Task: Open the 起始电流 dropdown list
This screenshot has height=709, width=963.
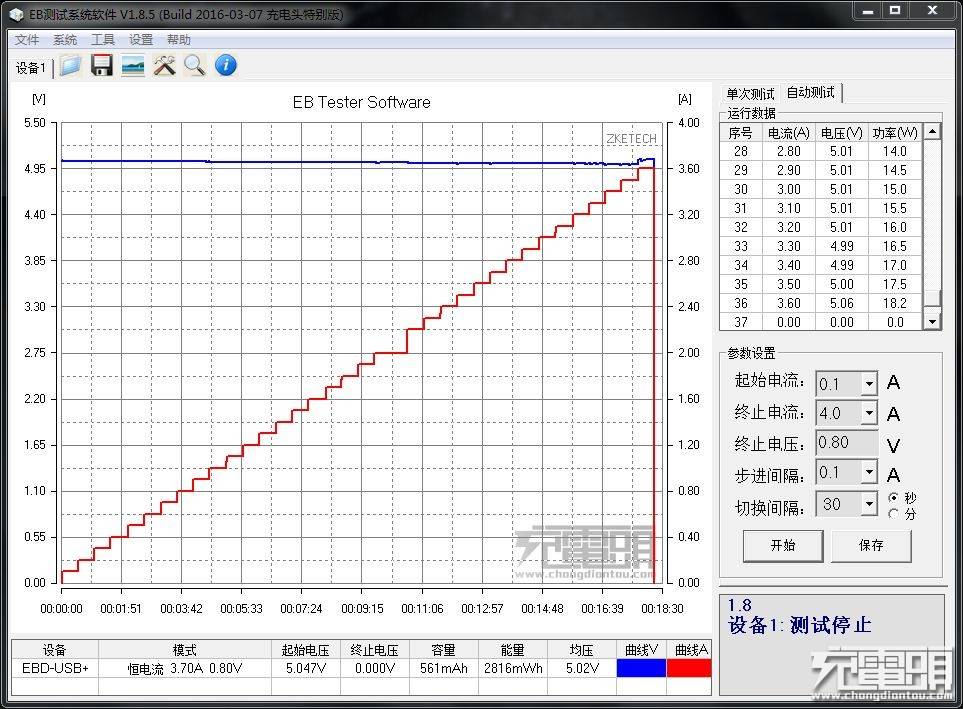Action: click(x=871, y=383)
